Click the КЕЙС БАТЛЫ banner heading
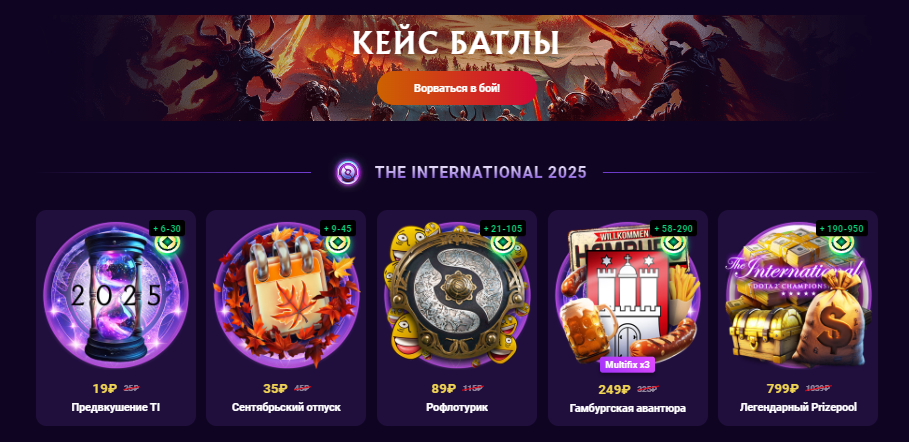The width and height of the screenshot is (909, 442). tap(456, 43)
